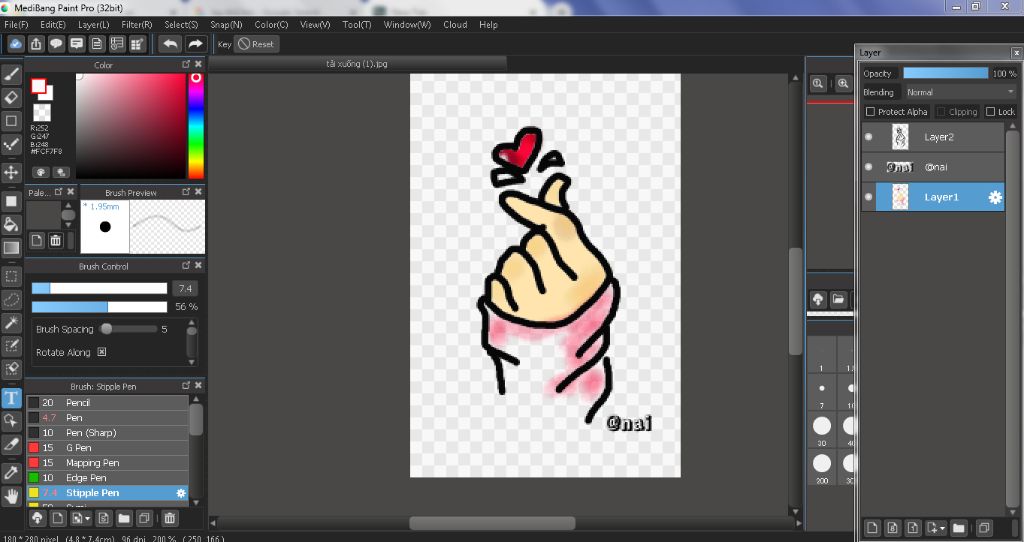Select the Gradient tool
The image size is (1024, 542).
[x=11, y=248]
